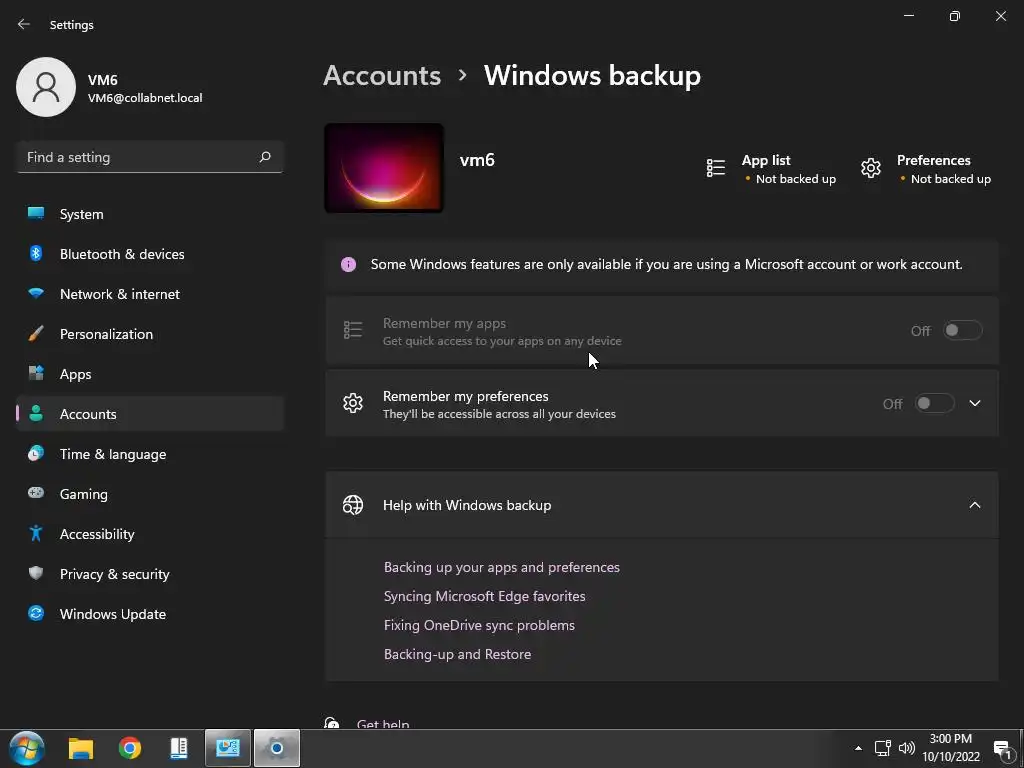The image size is (1024, 768).
Task: Open the Backing-up and Restore link
Action: 457,654
